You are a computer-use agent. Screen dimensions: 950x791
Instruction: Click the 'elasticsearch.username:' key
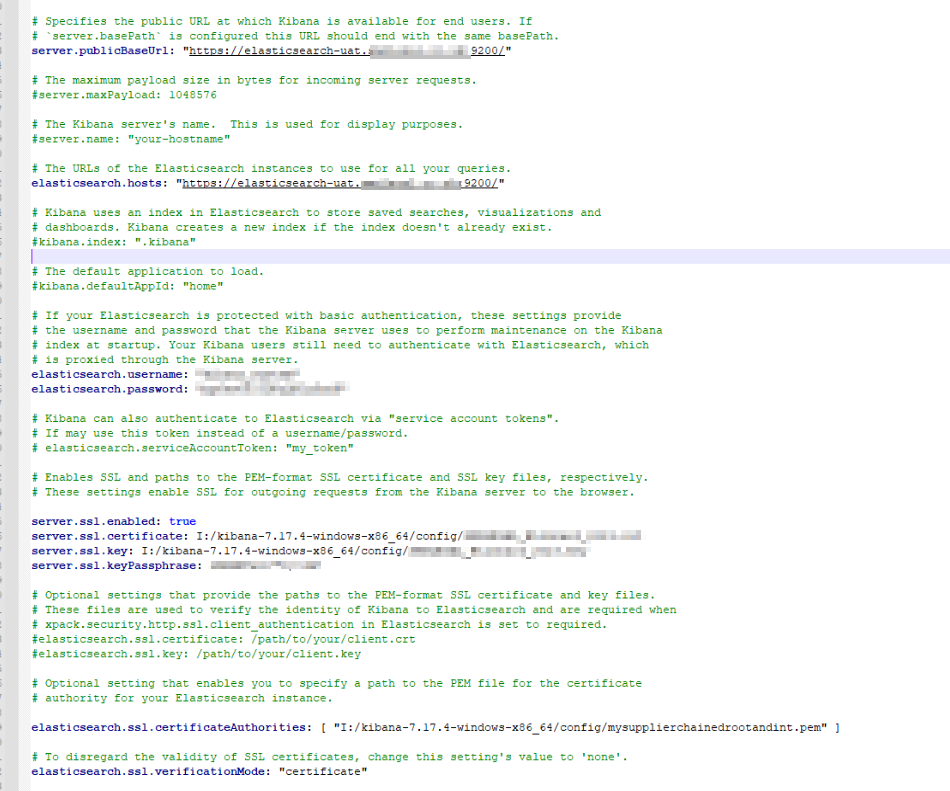(x=110, y=374)
